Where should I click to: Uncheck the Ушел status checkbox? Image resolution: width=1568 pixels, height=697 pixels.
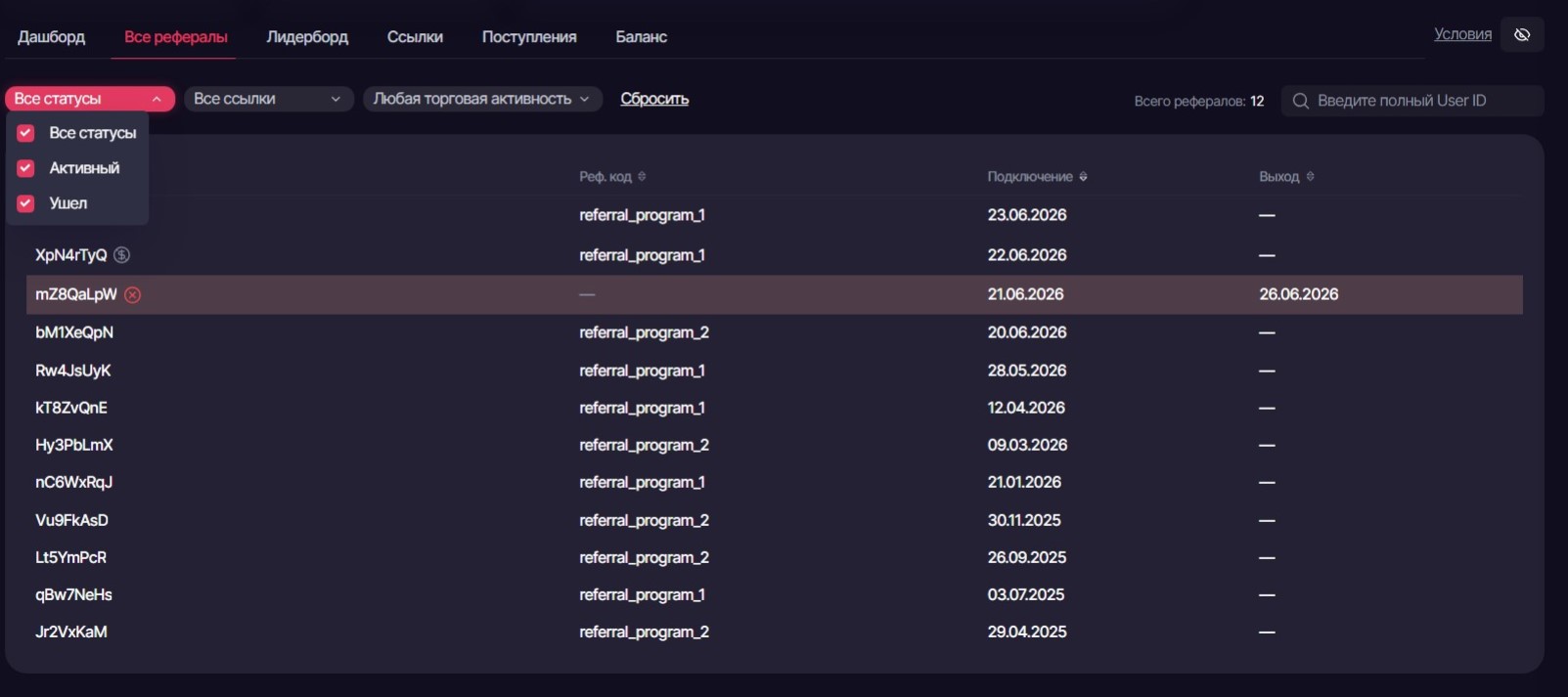point(26,203)
